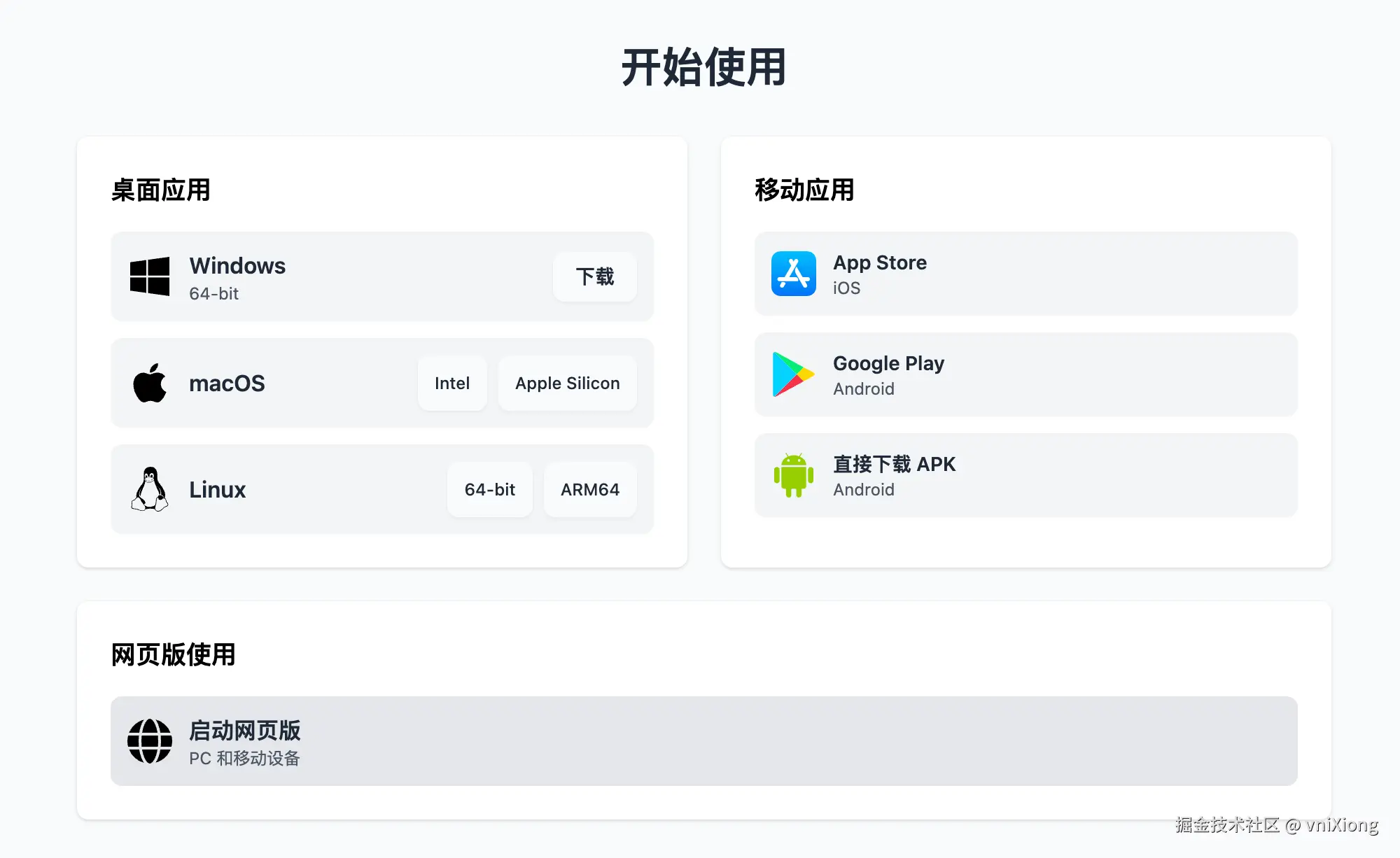
Task: Click the macOS label text
Action: click(x=227, y=384)
